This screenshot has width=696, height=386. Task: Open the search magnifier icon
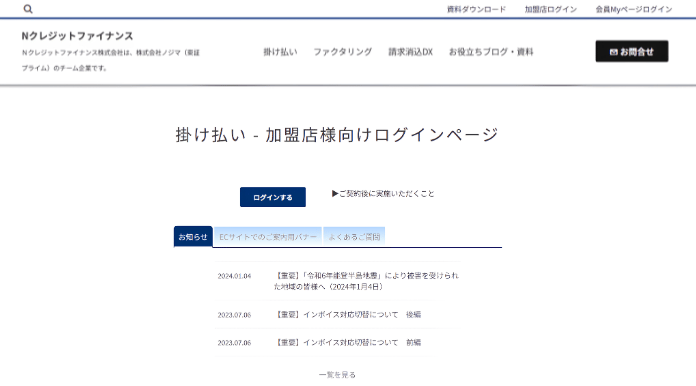click(x=28, y=9)
